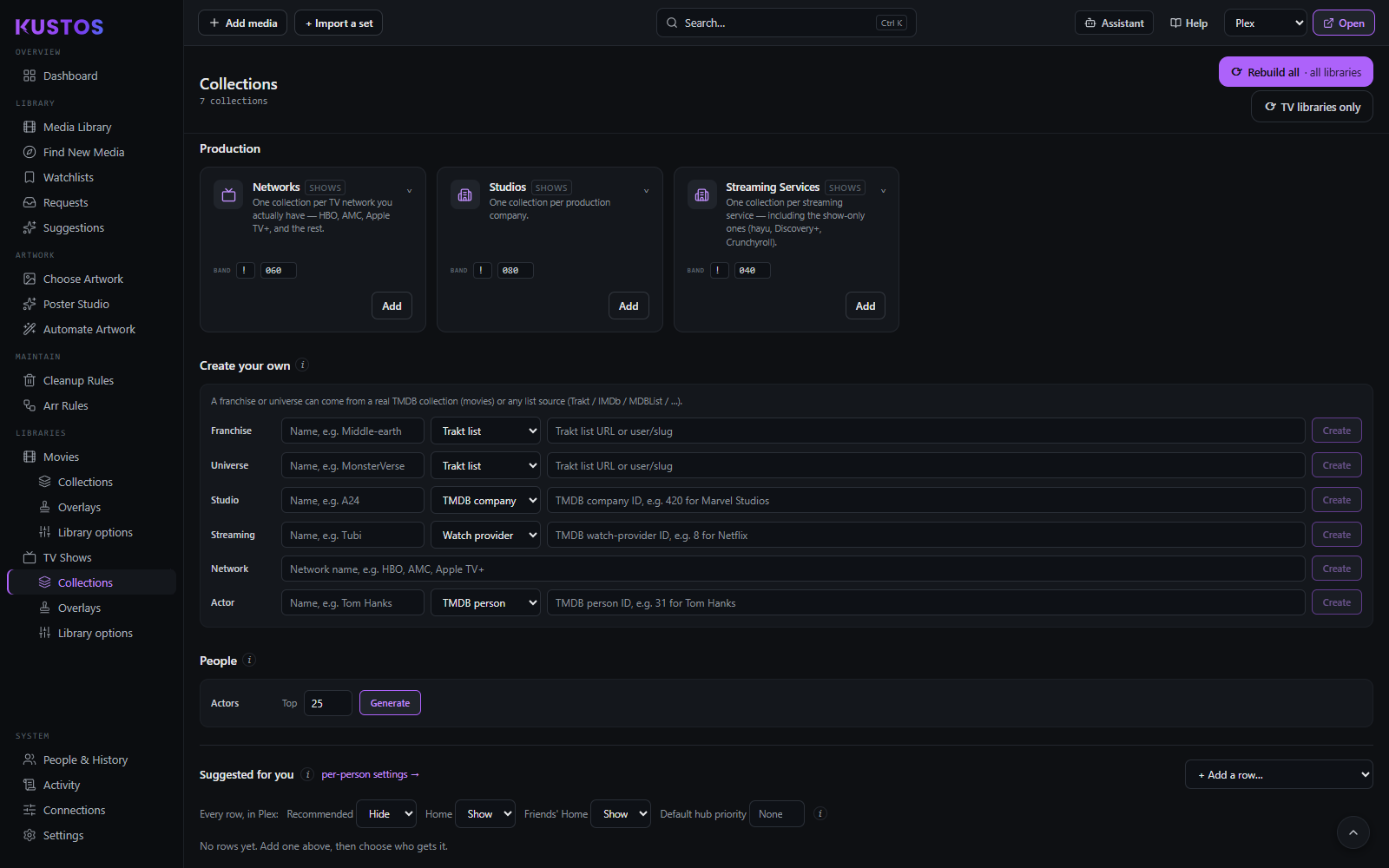Viewport: 1389px width, 868px height.
Task: Add the Networks collection
Action: point(392,306)
